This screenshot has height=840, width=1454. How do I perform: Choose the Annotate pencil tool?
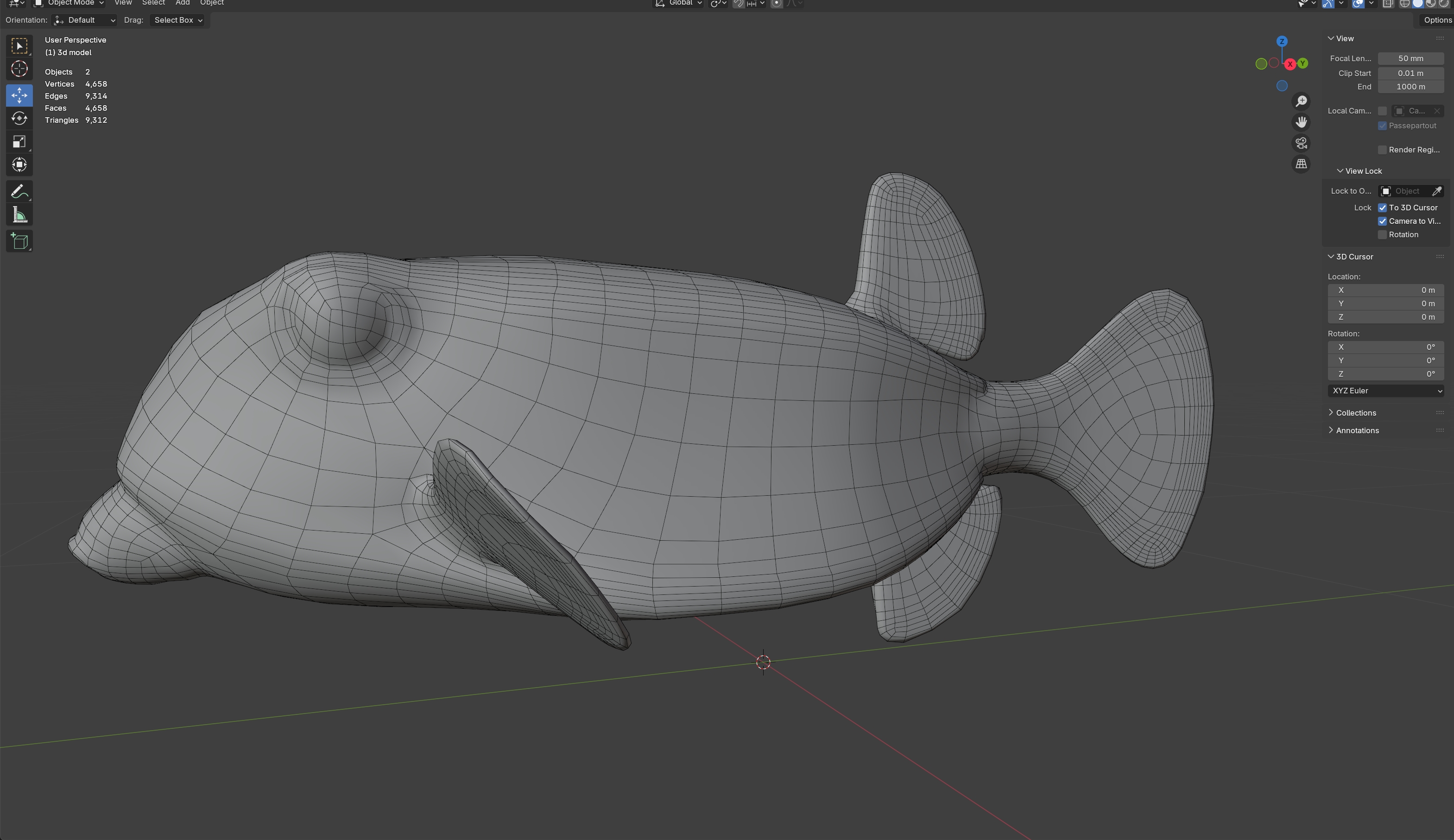(19, 191)
